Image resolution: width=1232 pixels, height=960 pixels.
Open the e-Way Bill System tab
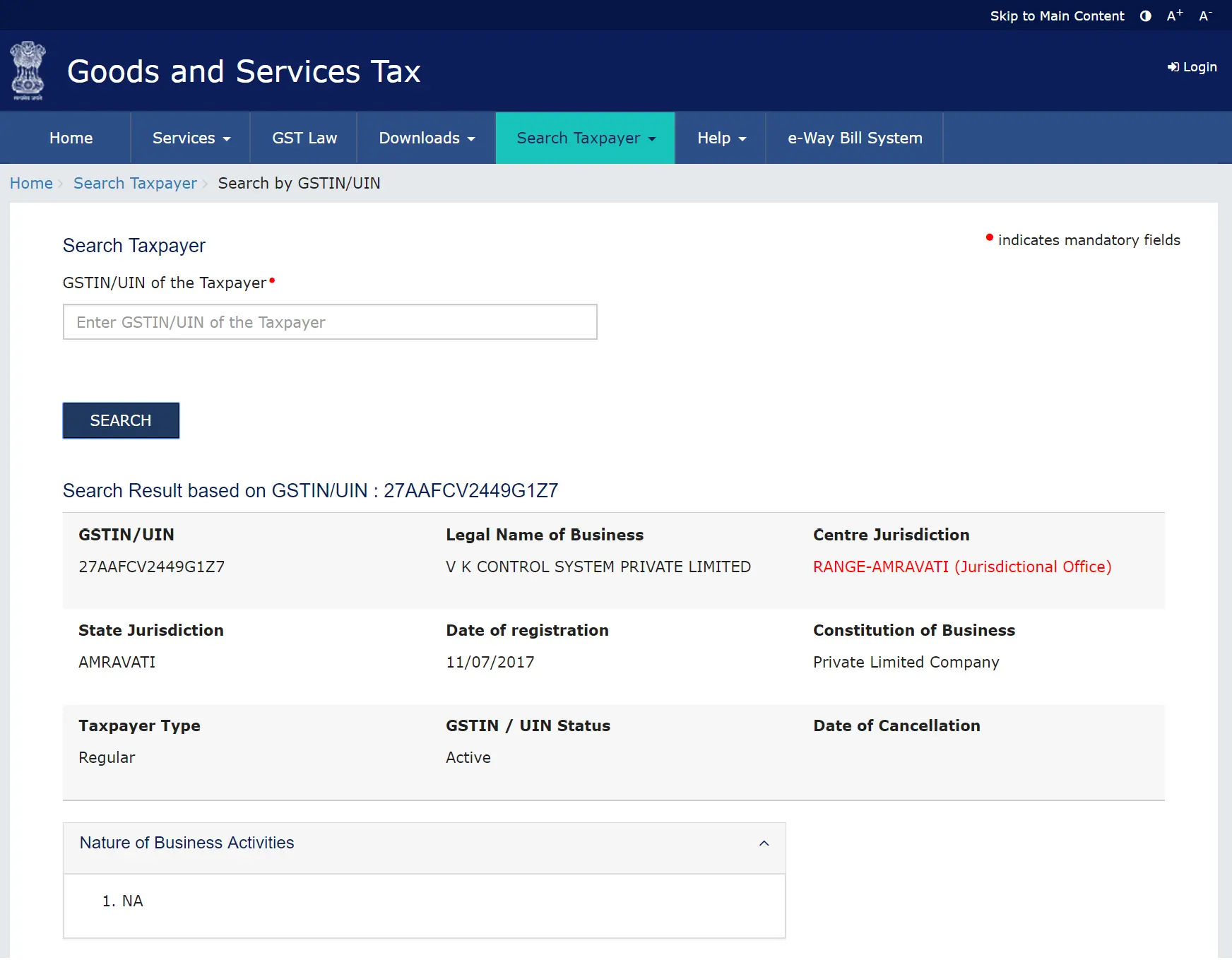coord(855,138)
